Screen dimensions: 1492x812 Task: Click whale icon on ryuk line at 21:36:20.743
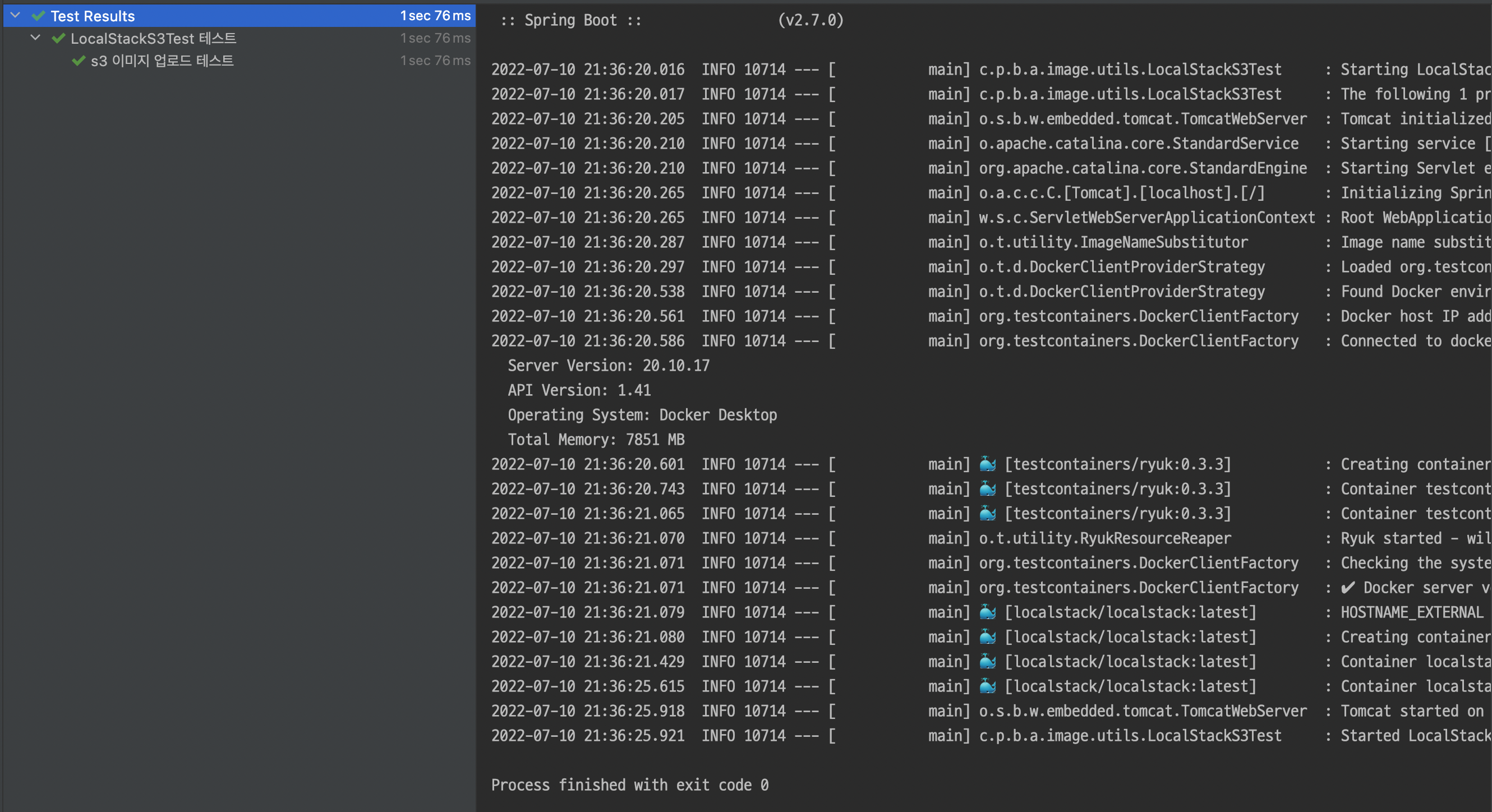pos(988,489)
